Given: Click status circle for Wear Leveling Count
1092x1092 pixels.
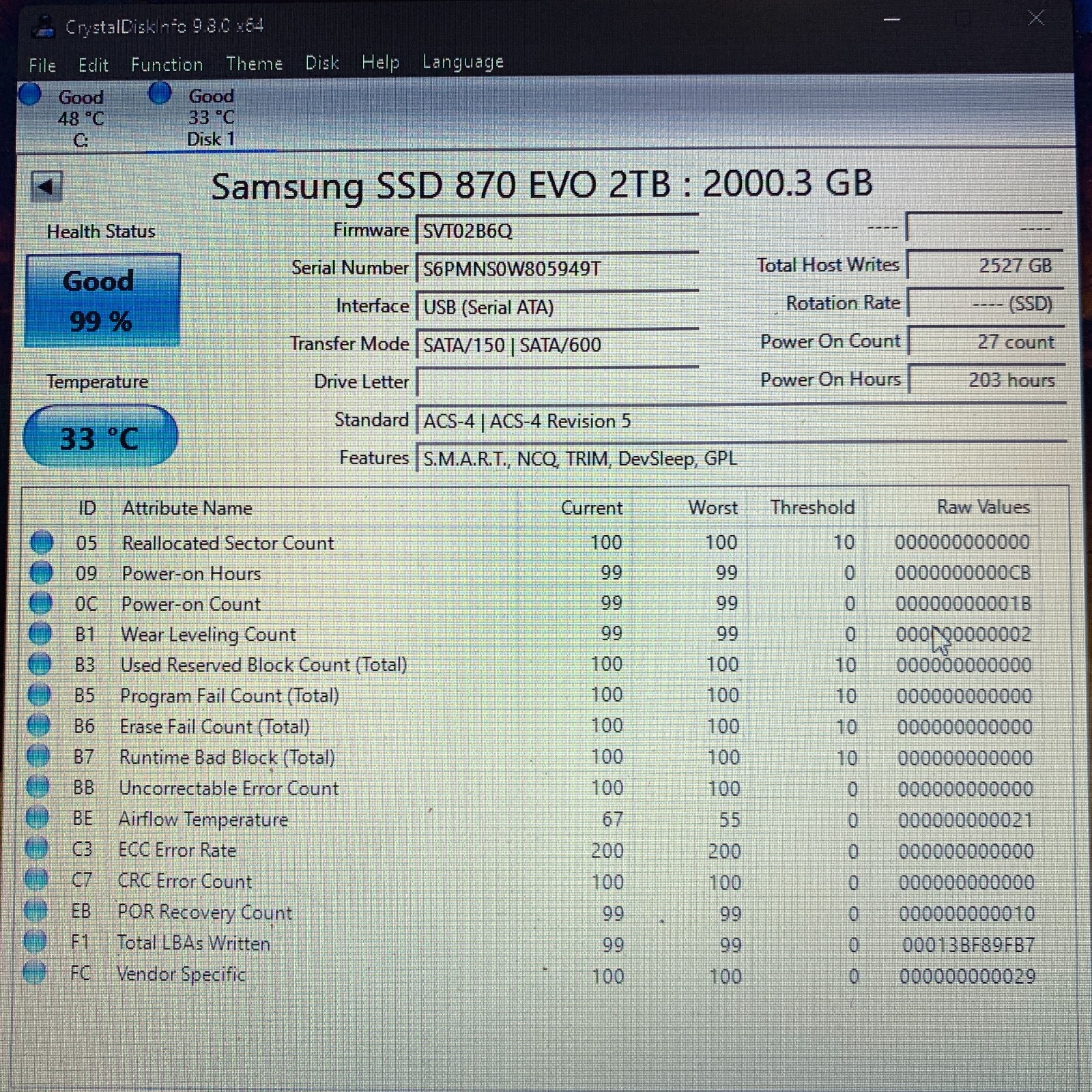Looking at the screenshot, I should (40, 633).
